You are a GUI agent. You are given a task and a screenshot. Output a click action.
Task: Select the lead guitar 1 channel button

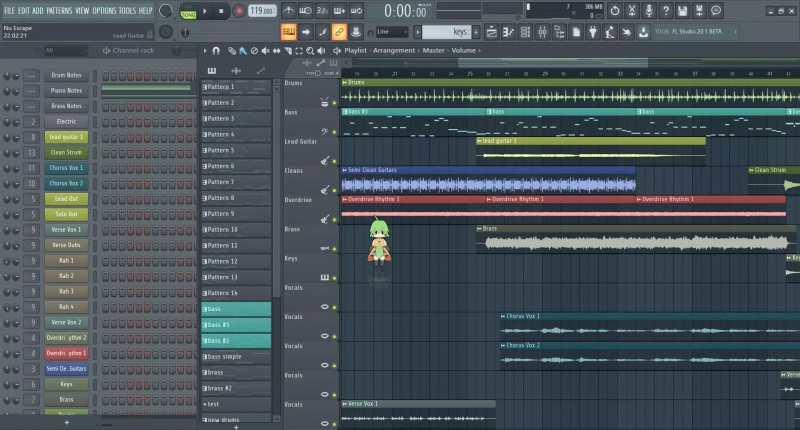(66, 137)
